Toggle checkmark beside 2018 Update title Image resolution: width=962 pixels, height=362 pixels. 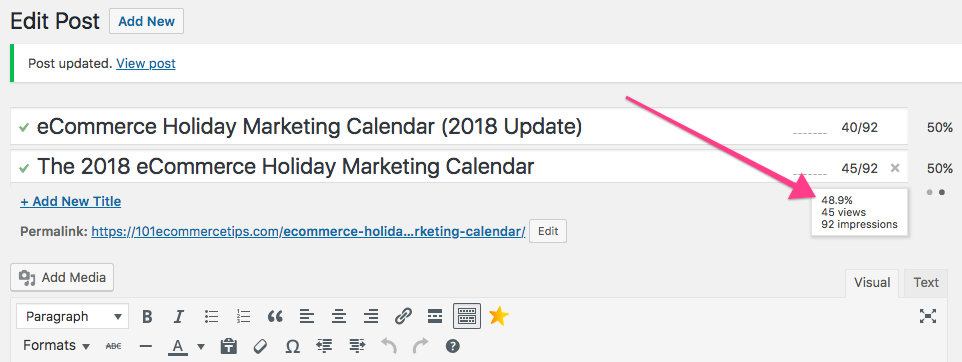pos(24,128)
